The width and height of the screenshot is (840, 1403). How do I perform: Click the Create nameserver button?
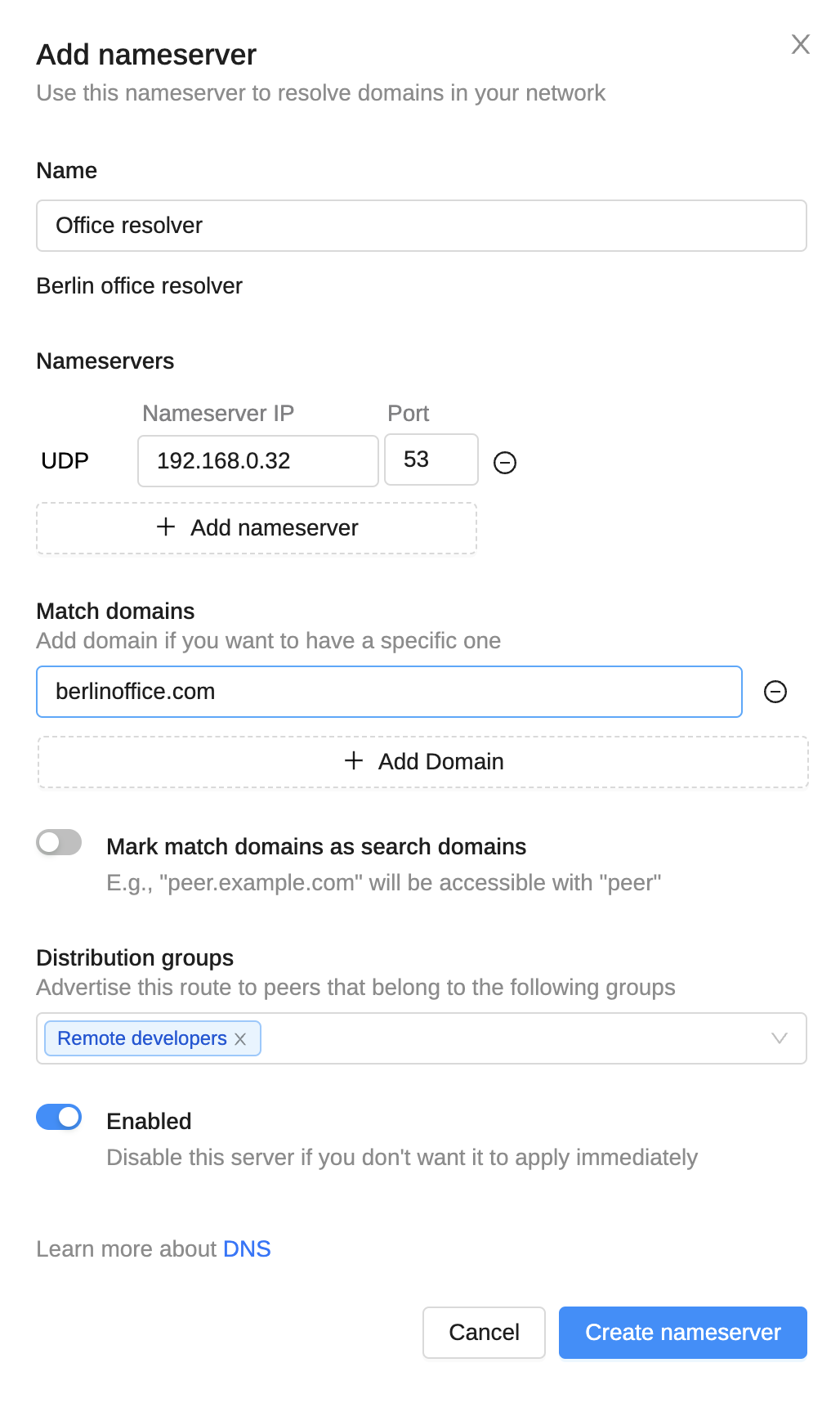point(682,1333)
